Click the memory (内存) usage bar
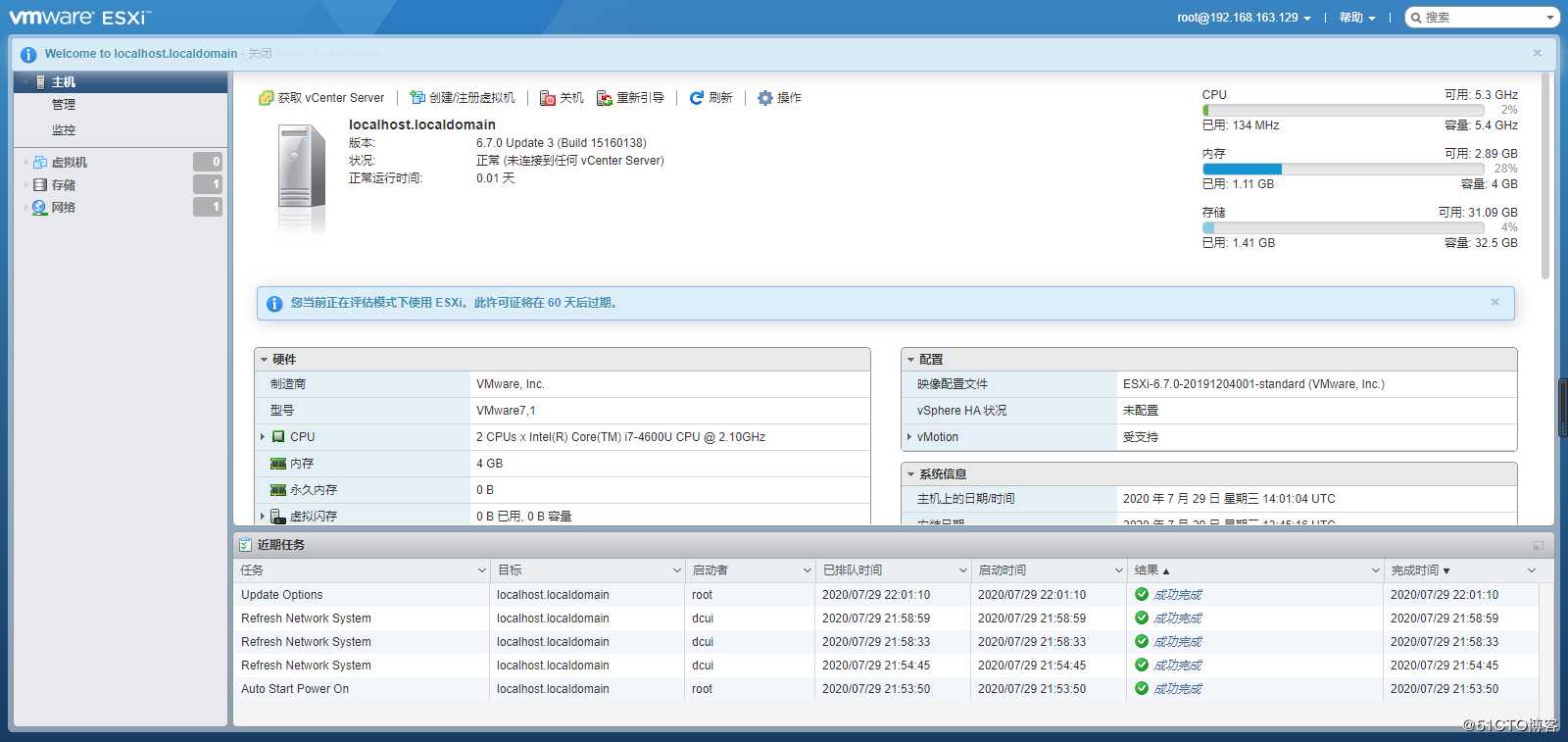This screenshot has width=1568, height=742. (1344, 170)
